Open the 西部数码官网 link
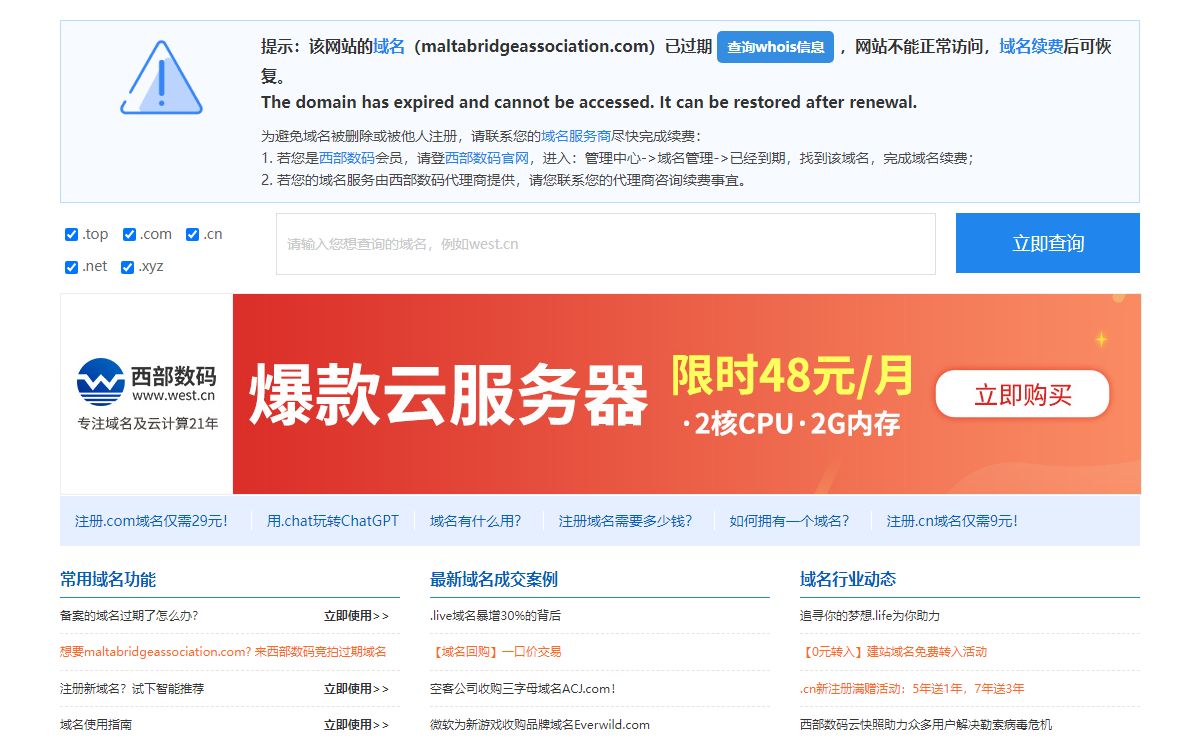Viewport: 1200px width, 740px height. [x=487, y=158]
